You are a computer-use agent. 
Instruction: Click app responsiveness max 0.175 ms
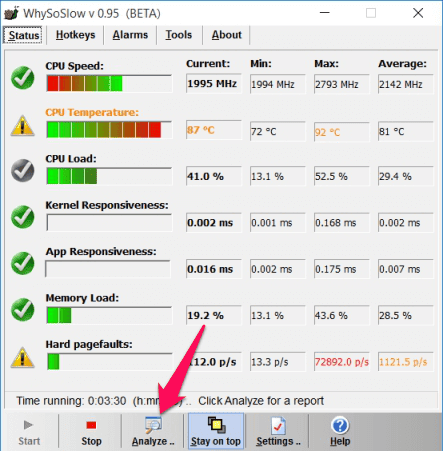click(x=341, y=269)
